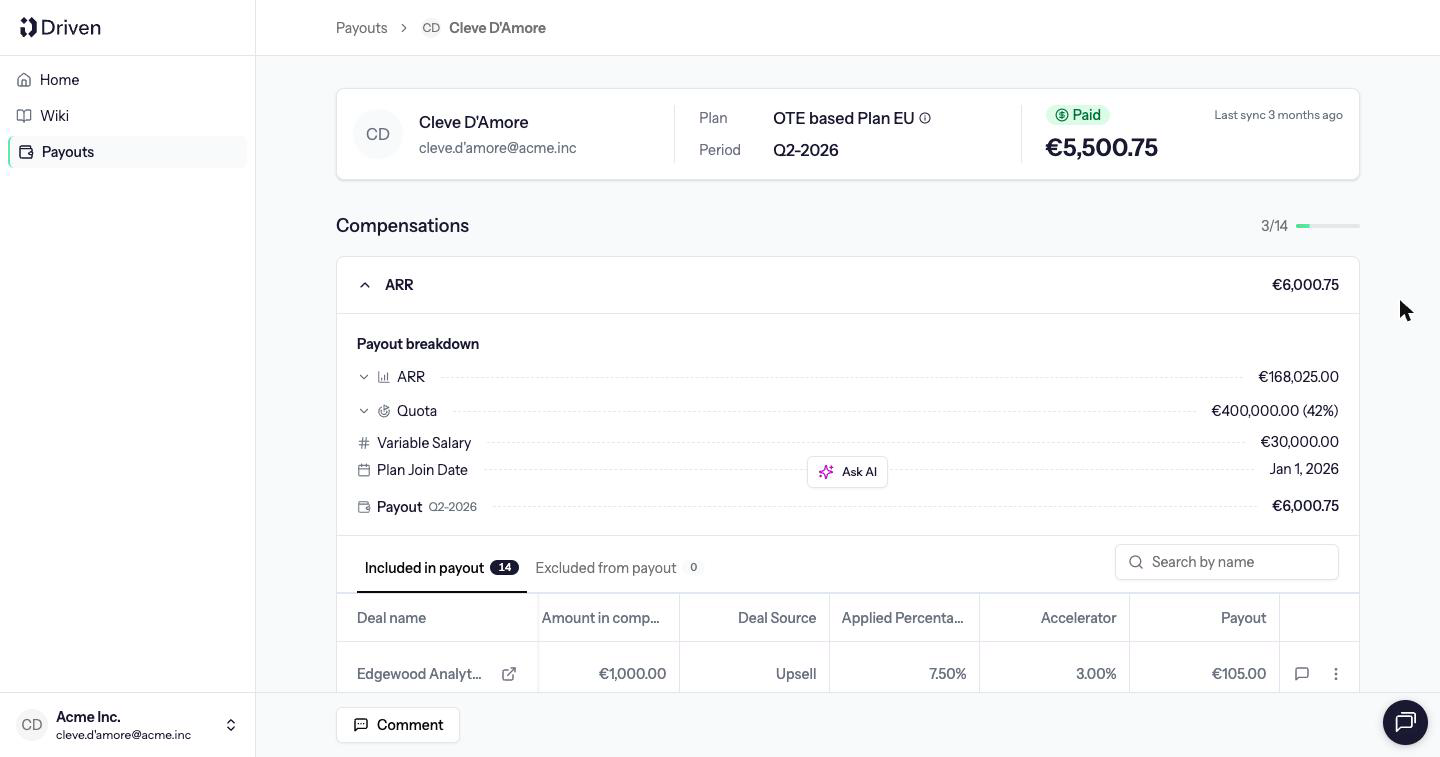Click the Paid status badge
Viewport: 1440px width, 757px height.
pyautogui.click(x=1078, y=115)
